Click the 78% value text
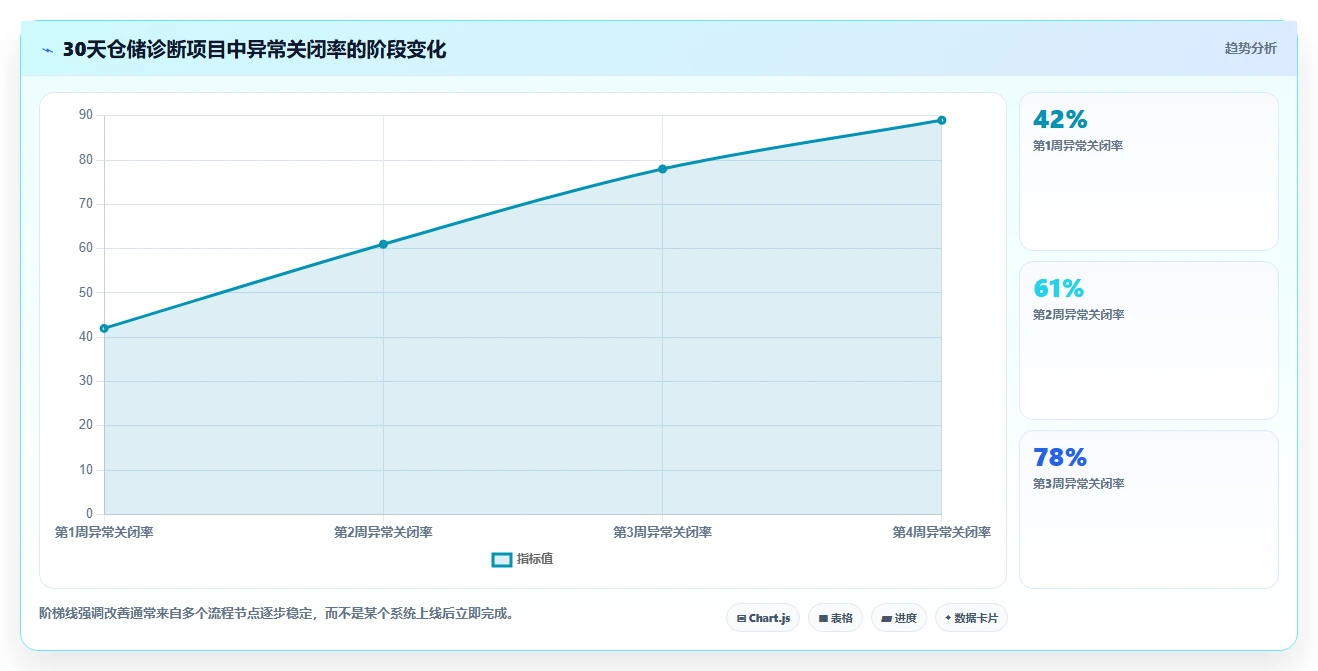 [x=1060, y=458]
